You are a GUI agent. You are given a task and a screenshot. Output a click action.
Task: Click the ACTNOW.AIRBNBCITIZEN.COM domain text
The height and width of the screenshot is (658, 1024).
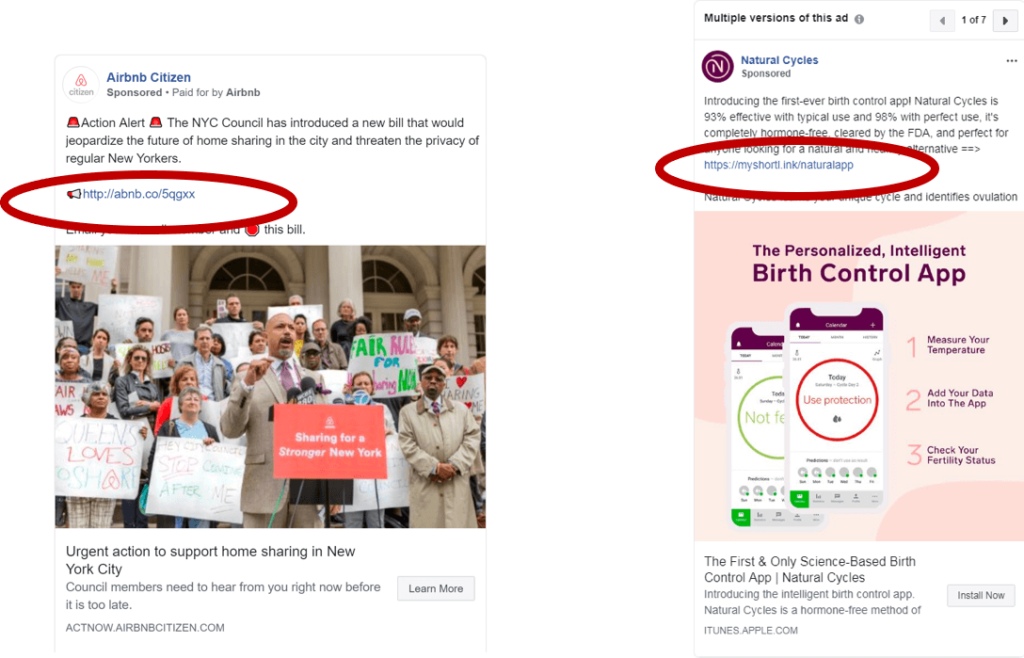tap(145, 627)
